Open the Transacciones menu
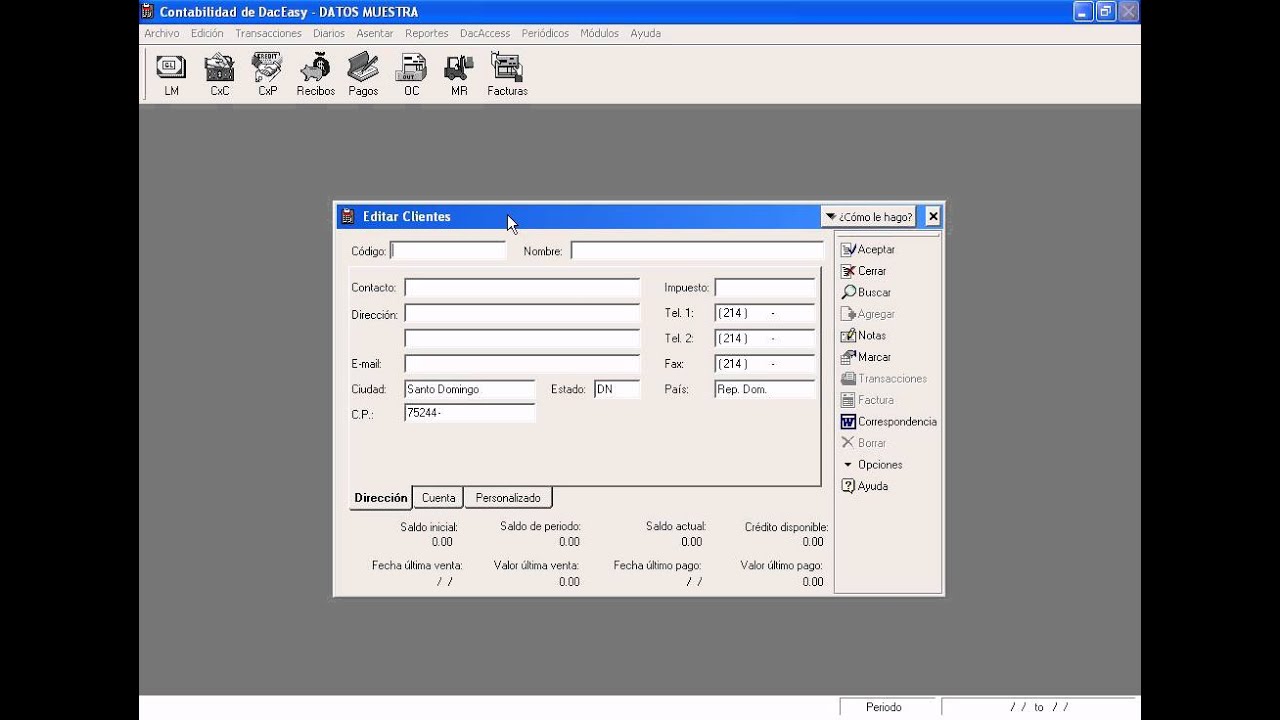This screenshot has width=1280, height=720. click(268, 33)
